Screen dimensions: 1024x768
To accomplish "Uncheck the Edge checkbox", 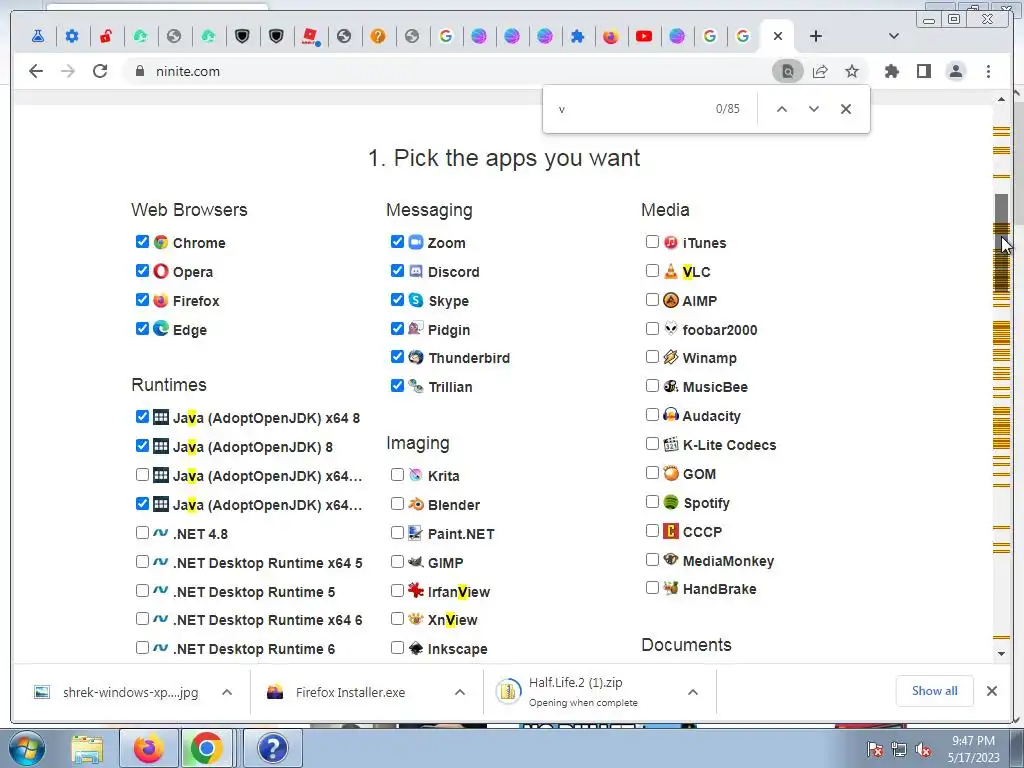I will pyautogui.click(x=142, y=328).
